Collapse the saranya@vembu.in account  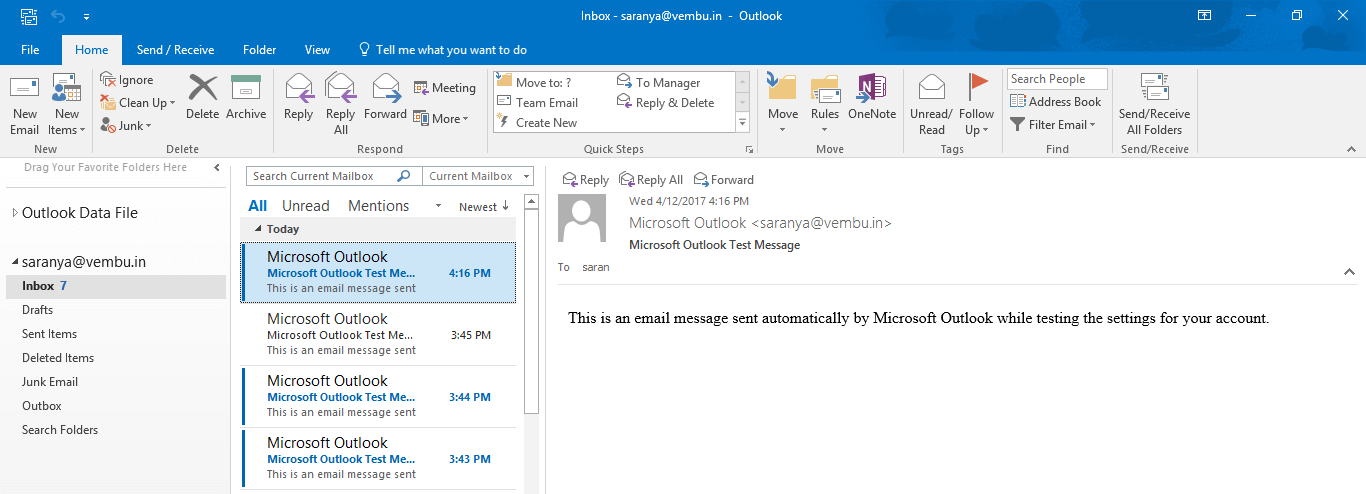coord(14,263)
